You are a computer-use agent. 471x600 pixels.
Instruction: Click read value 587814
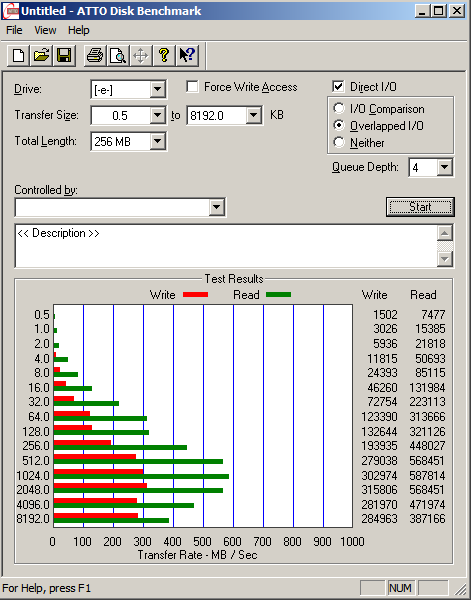coord(427,475)
